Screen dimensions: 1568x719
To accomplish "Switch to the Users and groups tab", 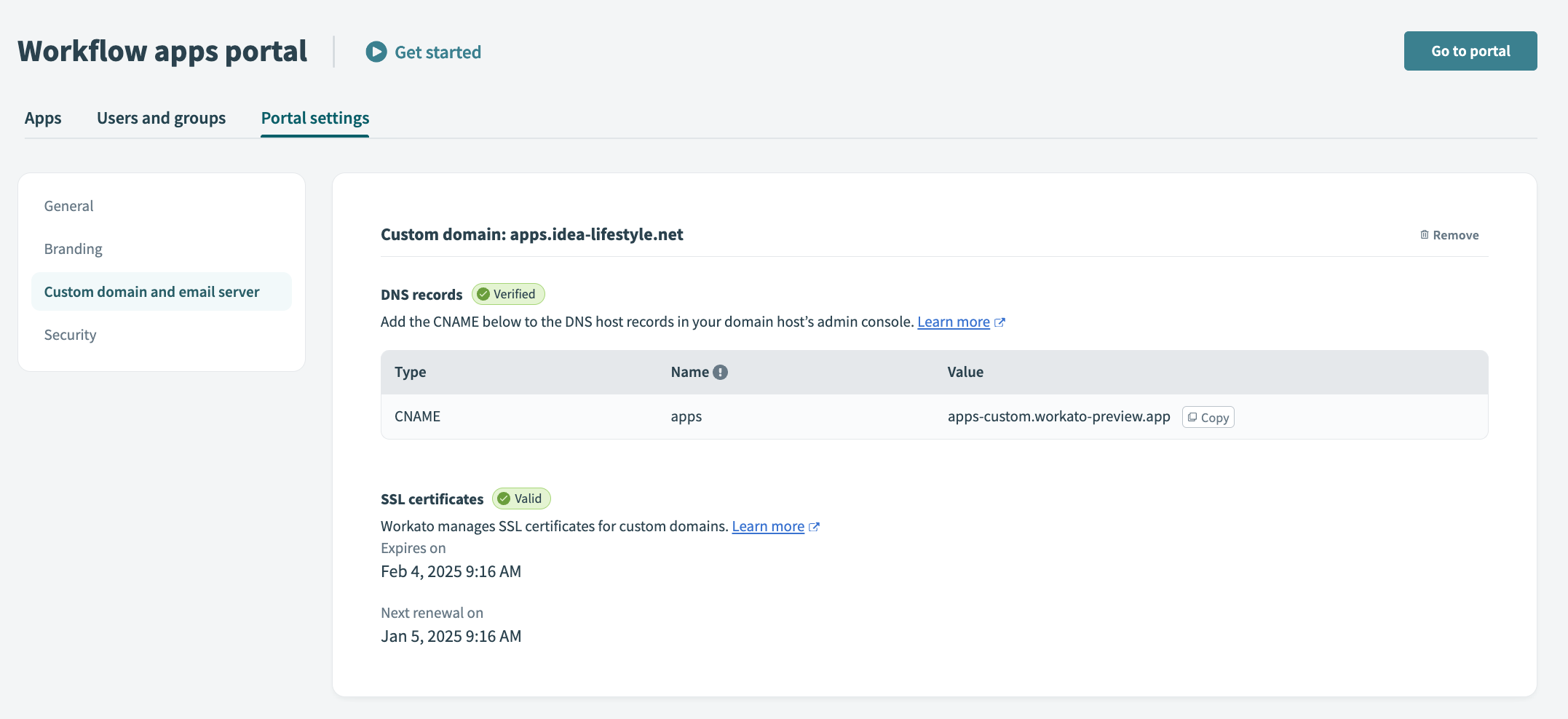I will pos(161,118).
